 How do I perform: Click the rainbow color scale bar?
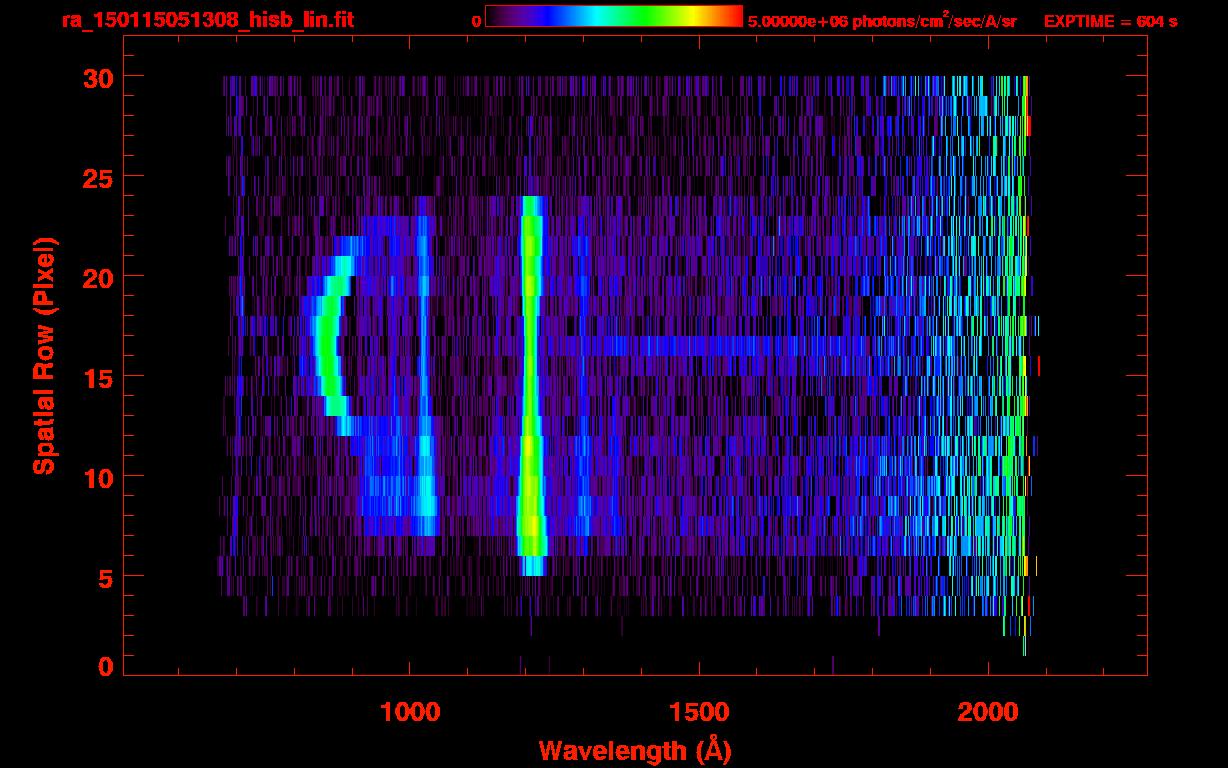tap(613, 16)
